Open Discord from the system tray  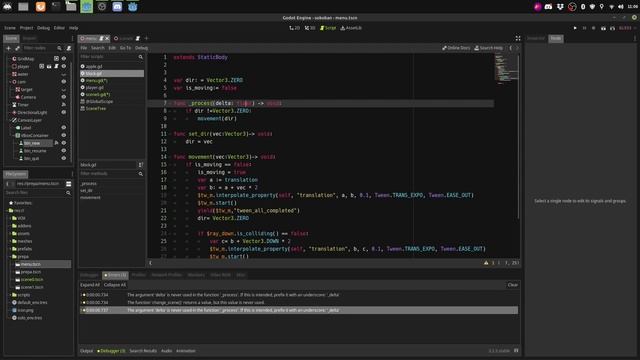[x=549, y=7]
